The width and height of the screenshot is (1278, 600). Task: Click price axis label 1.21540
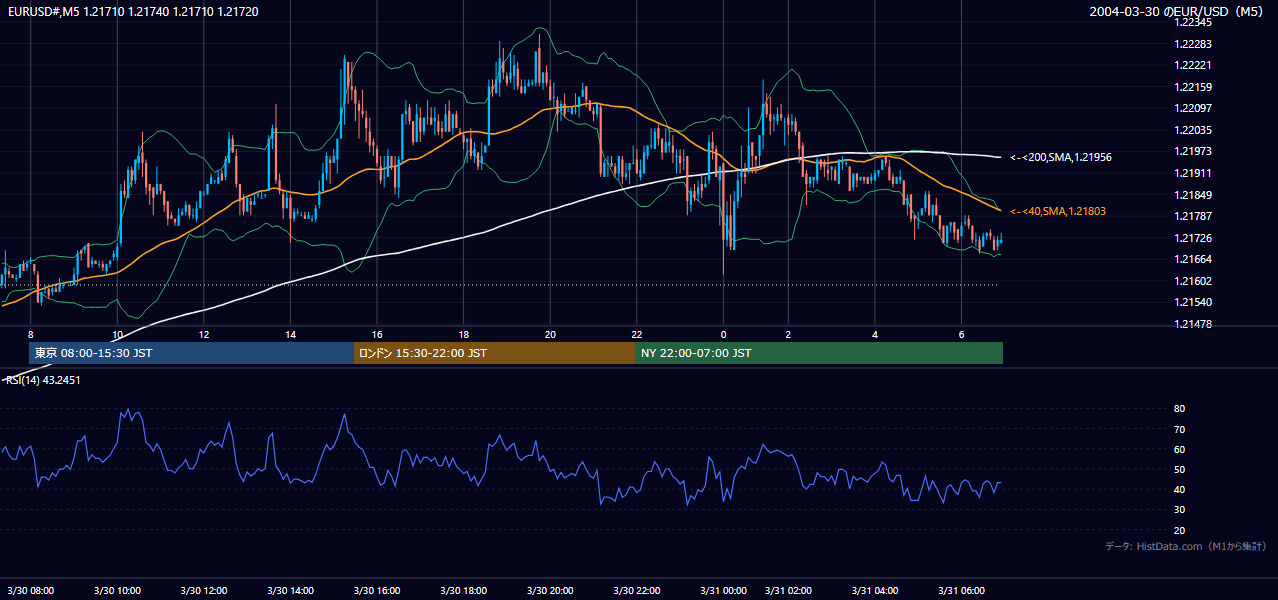[1194, 302]
